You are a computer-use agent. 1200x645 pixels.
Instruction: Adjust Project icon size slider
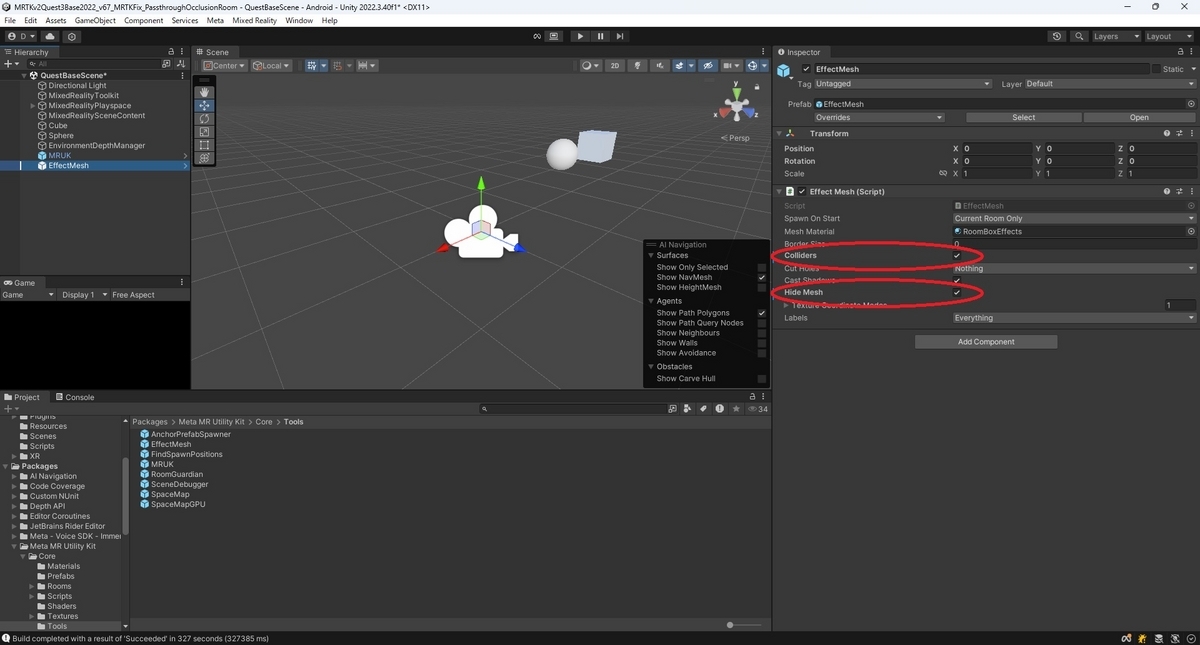[730, 625]
